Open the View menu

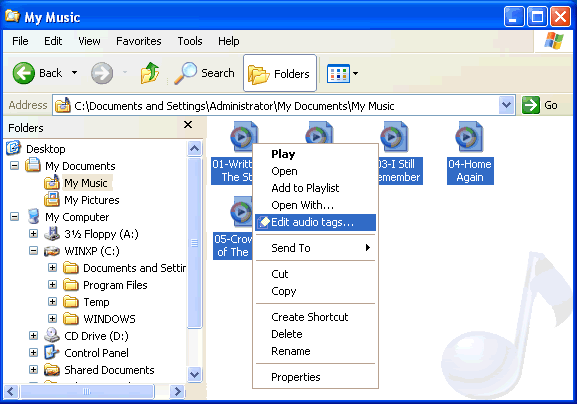[x=89, y=41]
